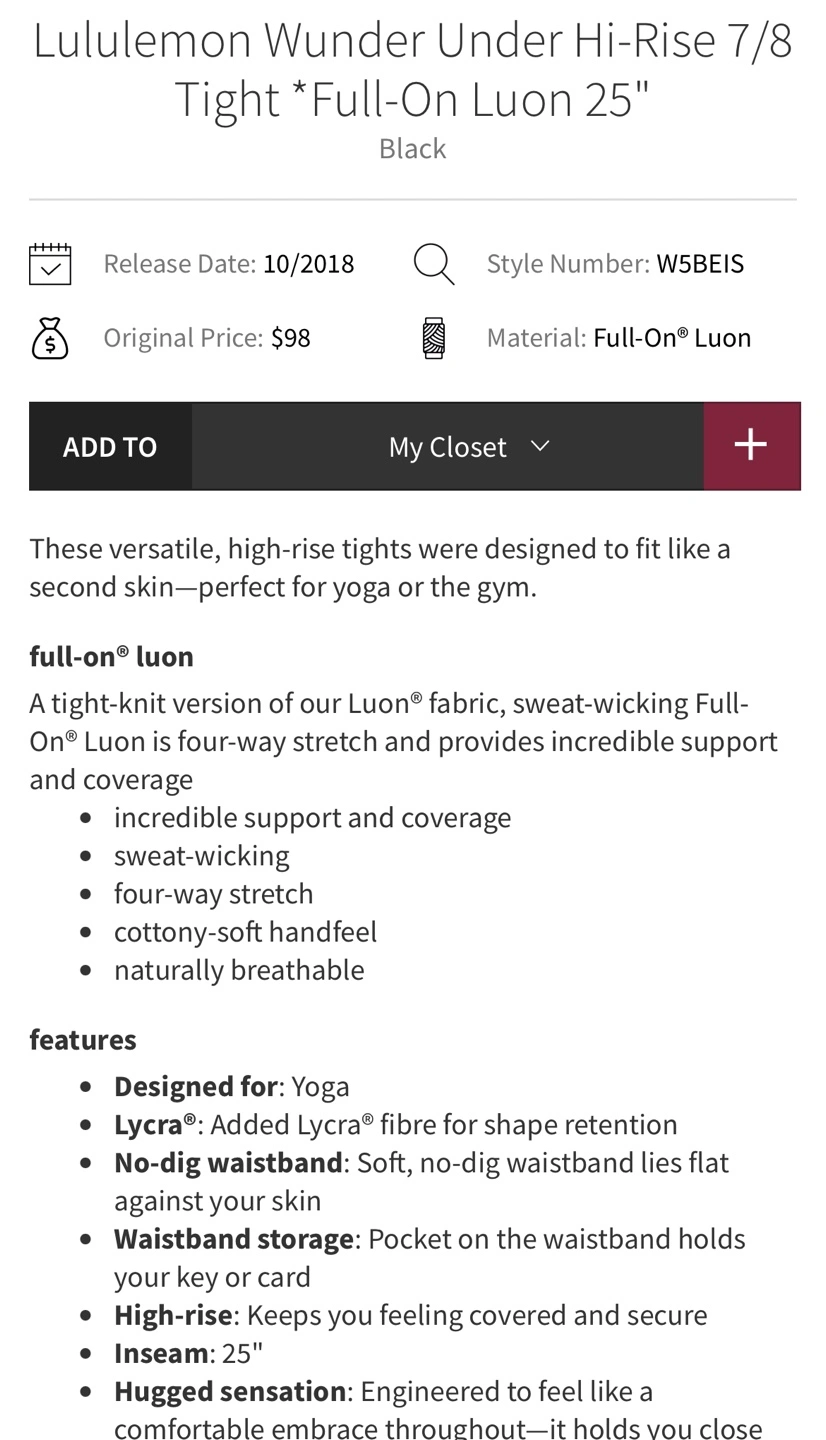Select the Black color label under title

coord(412,149)
